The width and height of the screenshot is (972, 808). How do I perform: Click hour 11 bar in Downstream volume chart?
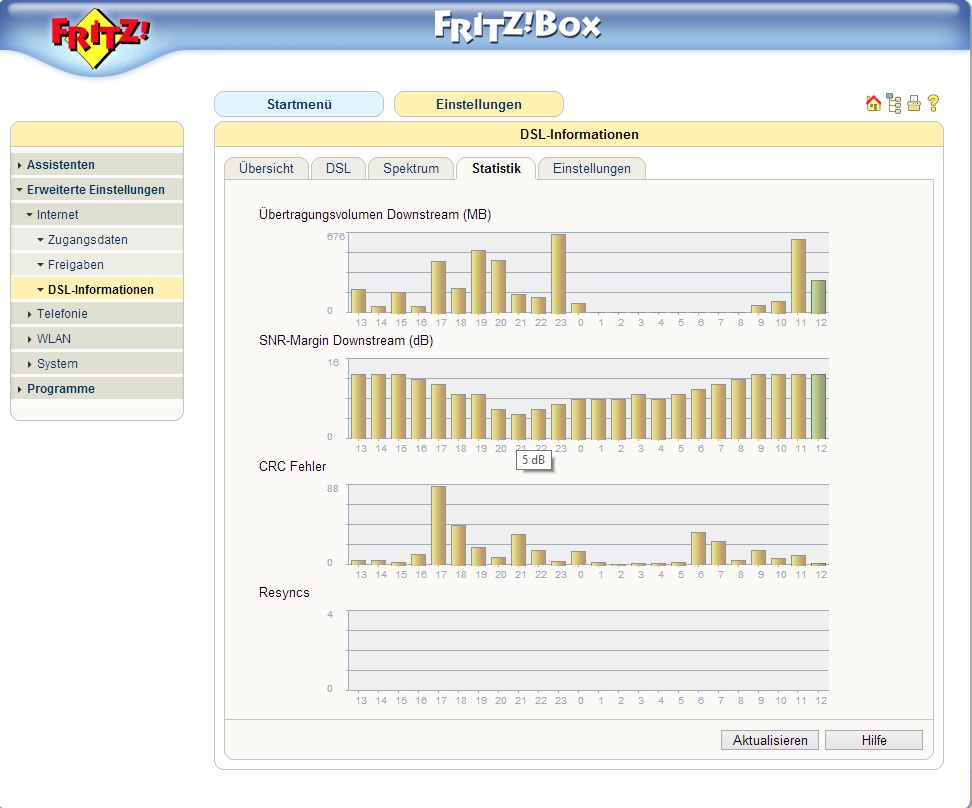coord(798,276)
